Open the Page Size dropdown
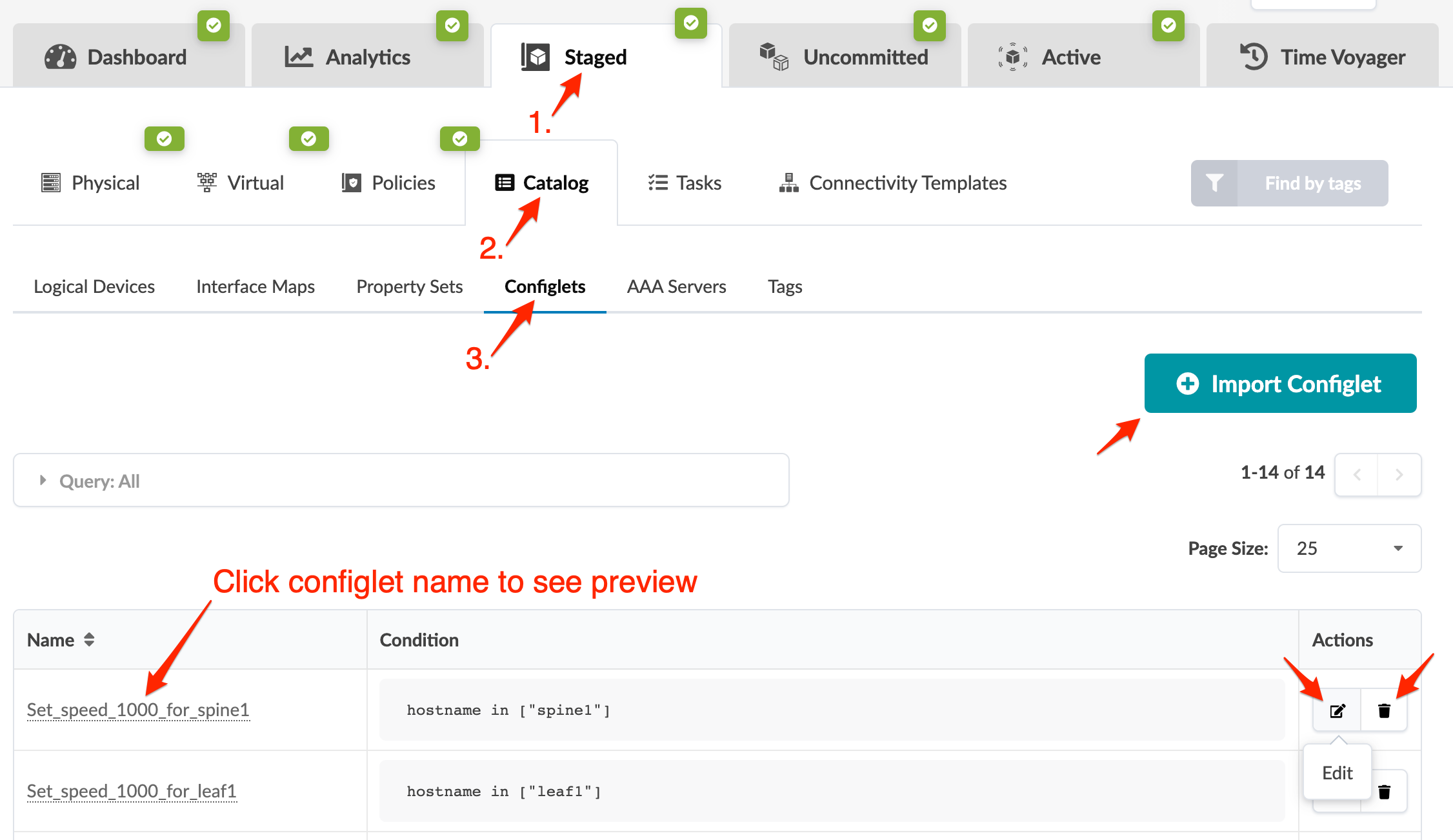Viewport: 1453px width, 840px height. pyautogui.click(x=1349, y=548)
